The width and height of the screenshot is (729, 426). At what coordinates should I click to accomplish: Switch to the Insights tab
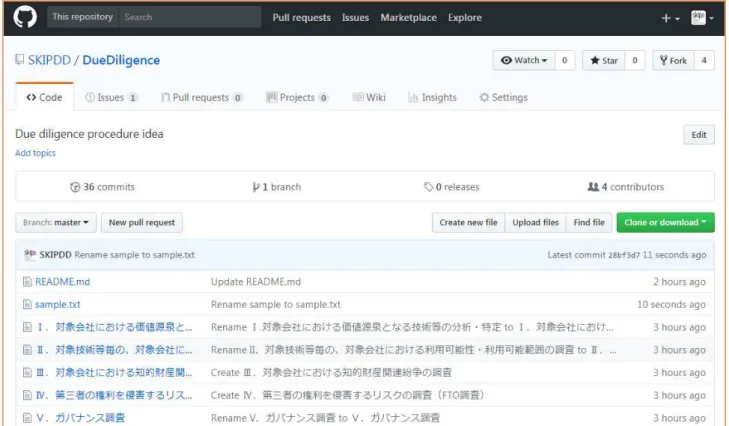coord(432,98)
